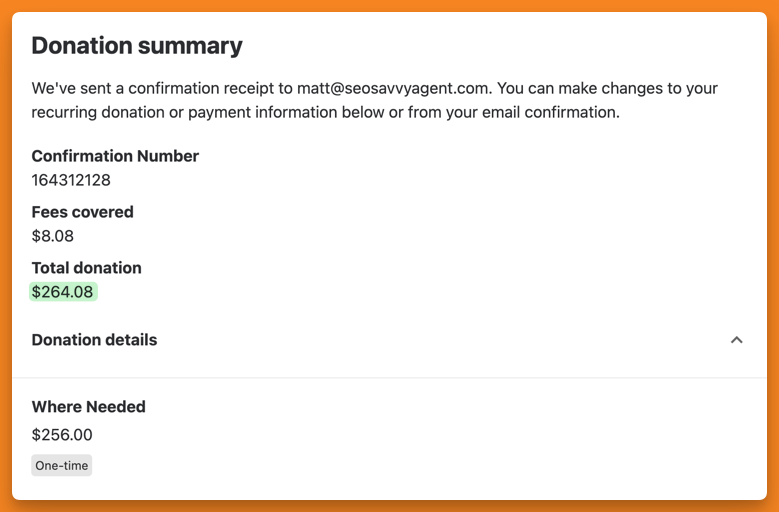Select the confirmation number 164312128

[71, 180]
